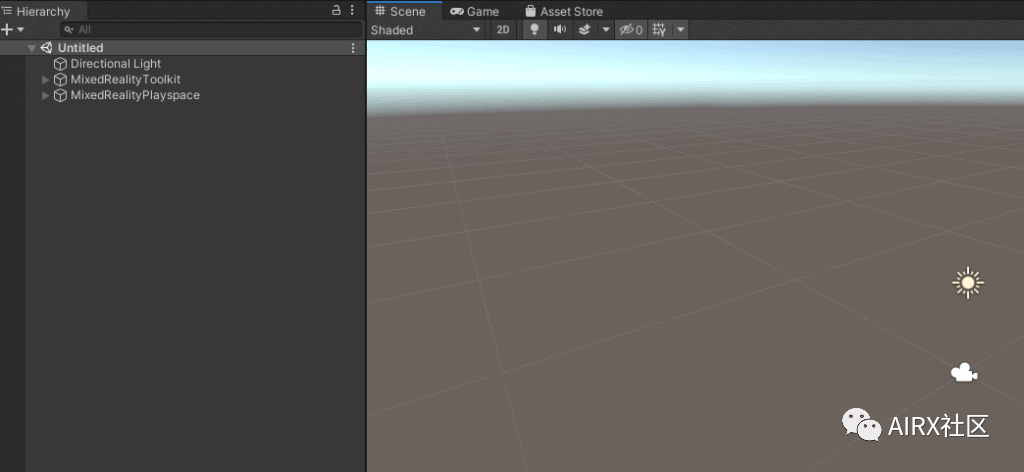
Task: Focus the Hierarchy search field
Action: 211,29
